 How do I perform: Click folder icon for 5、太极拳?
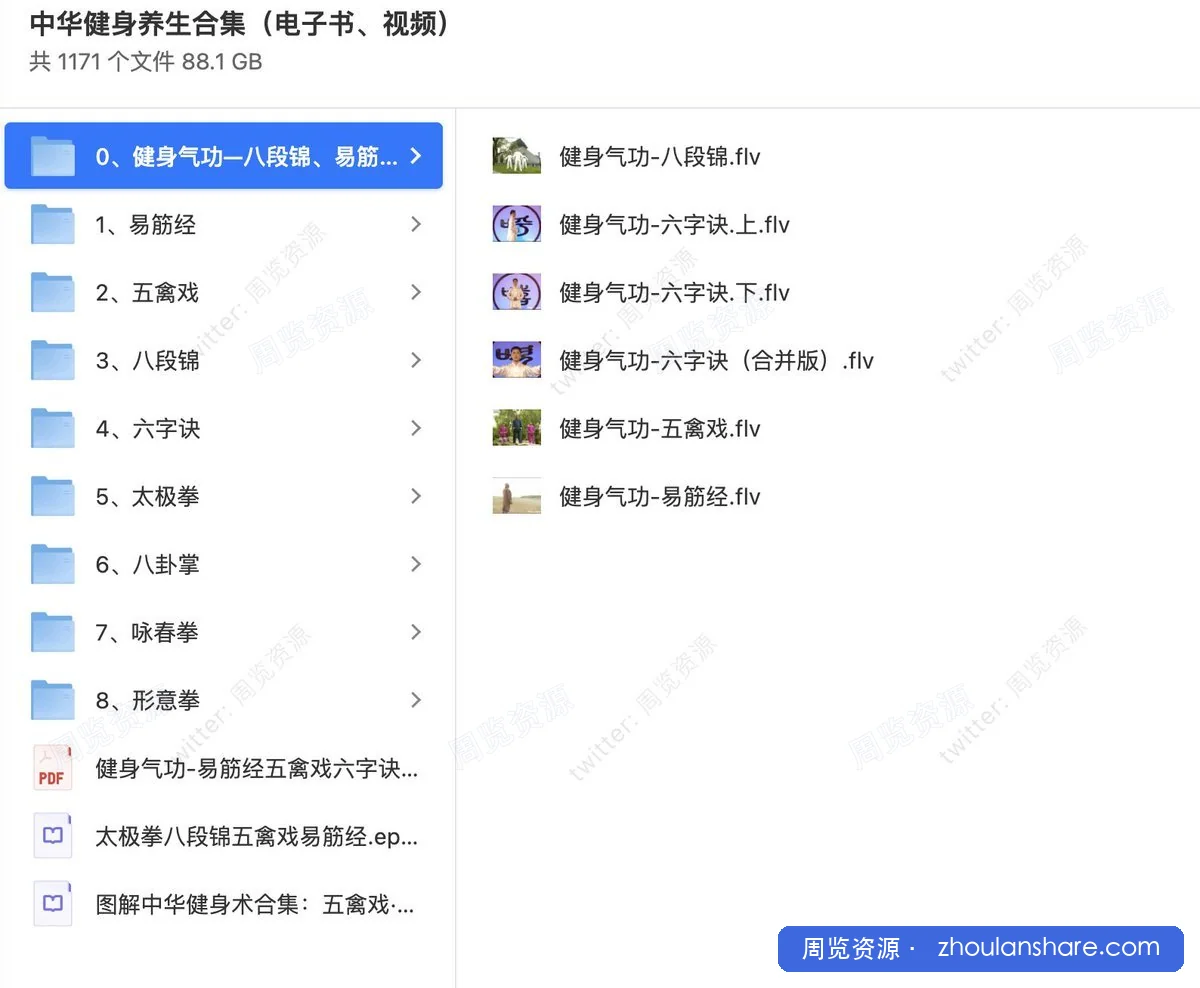coord(53,497)
